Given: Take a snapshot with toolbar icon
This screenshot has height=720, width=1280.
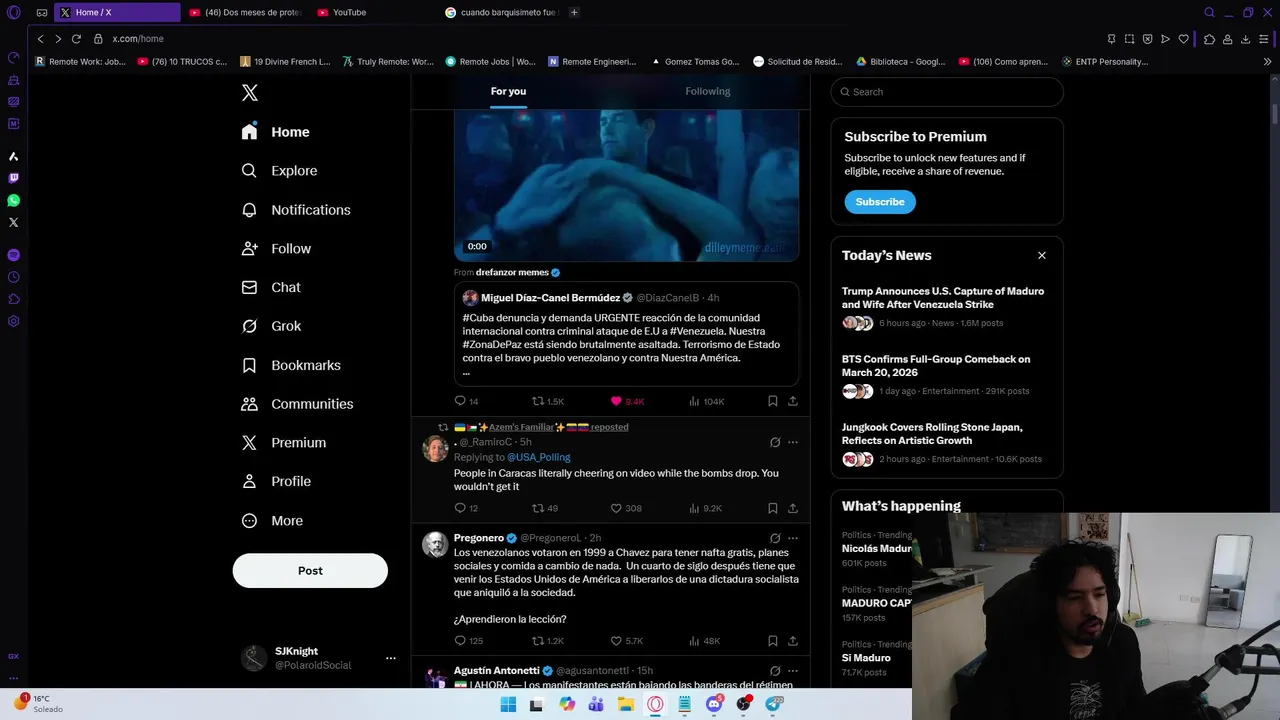Looking at the screenshot, I should pos(1129,39).
